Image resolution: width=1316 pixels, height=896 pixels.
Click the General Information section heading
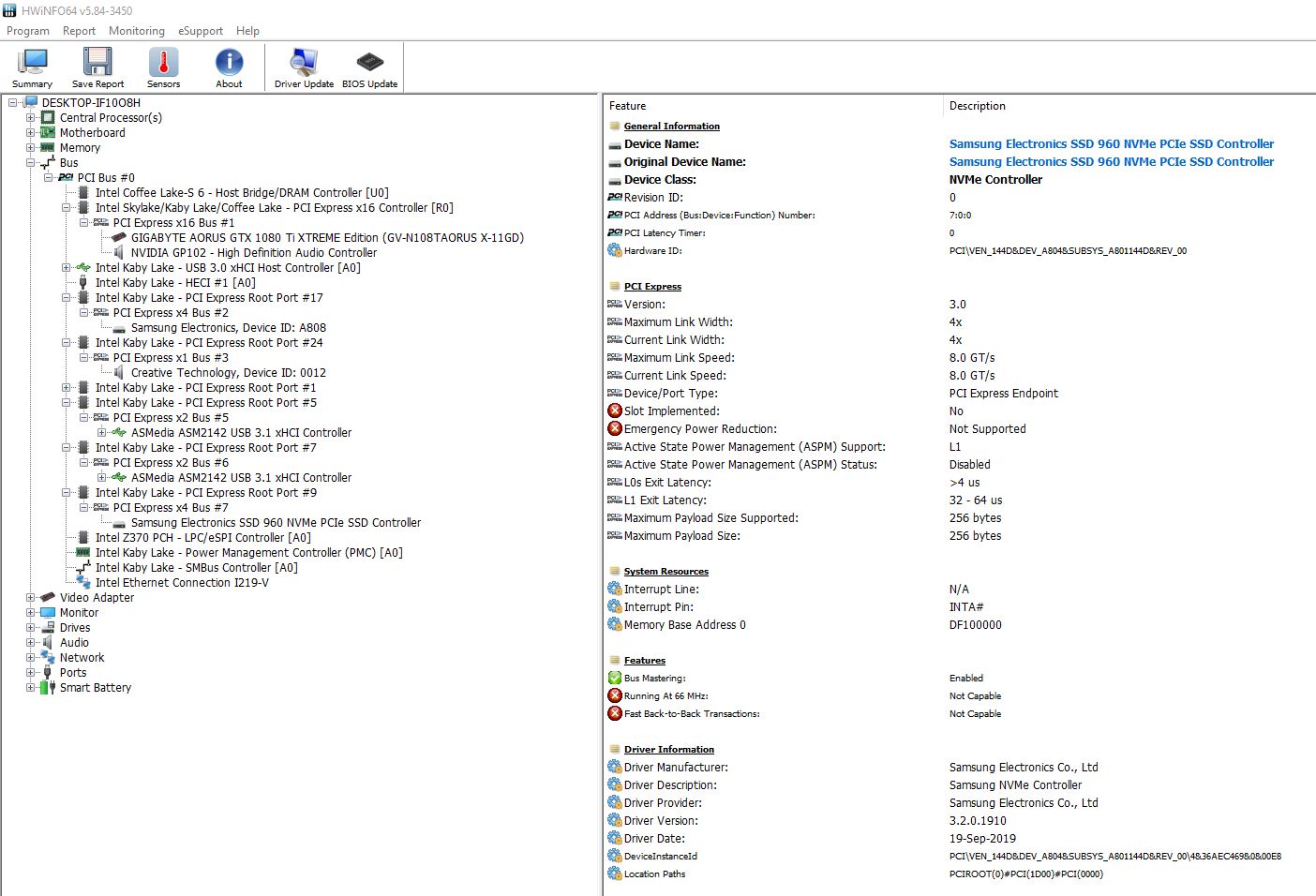pyautogui.click(x=672, y=127)
